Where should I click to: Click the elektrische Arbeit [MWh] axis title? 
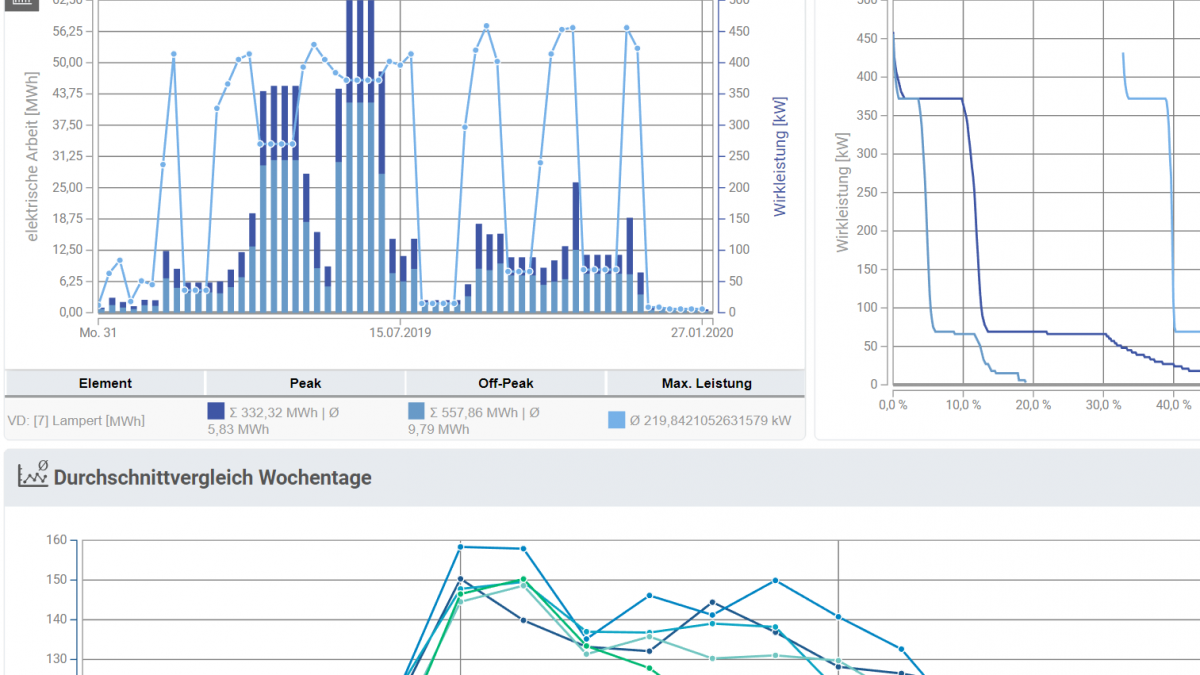click(33, 163)
